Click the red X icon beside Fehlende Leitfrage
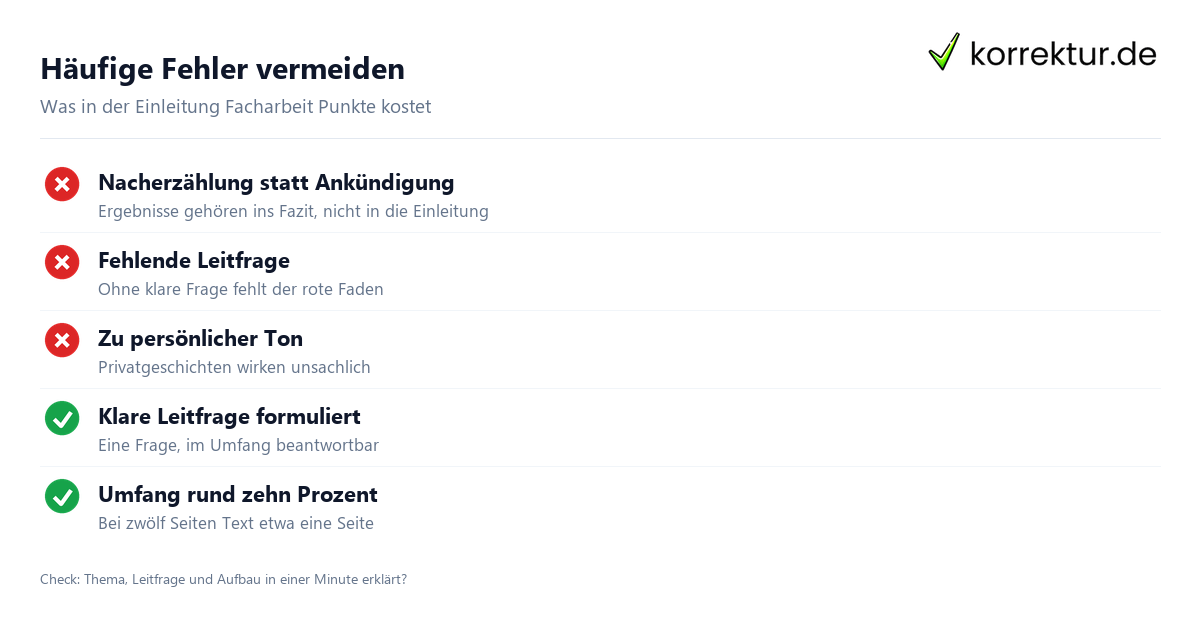The height and width of the screenshot is (630, 1200). (62, 262)
